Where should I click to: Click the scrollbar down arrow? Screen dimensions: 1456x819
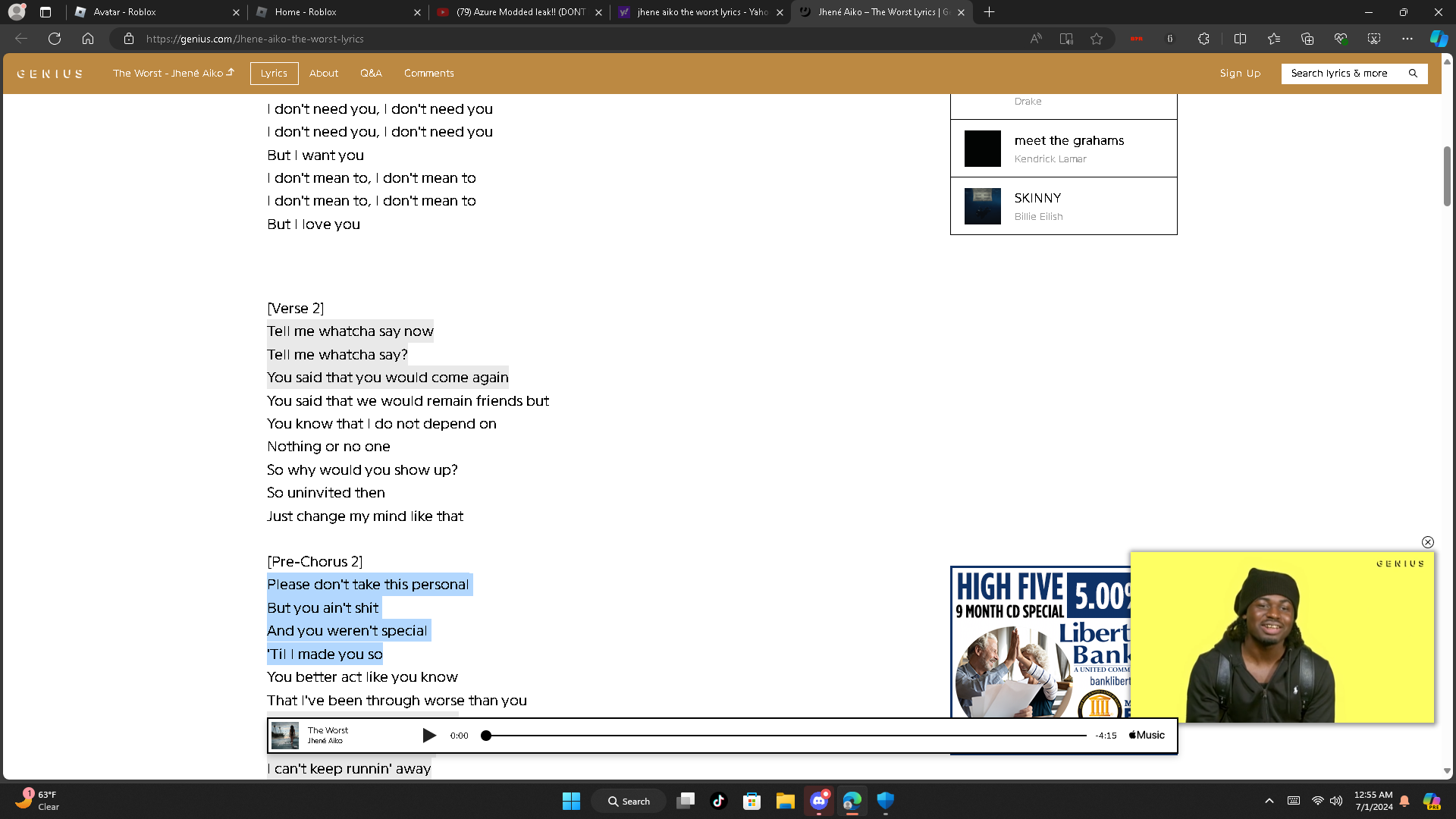tap(1447, 771)
